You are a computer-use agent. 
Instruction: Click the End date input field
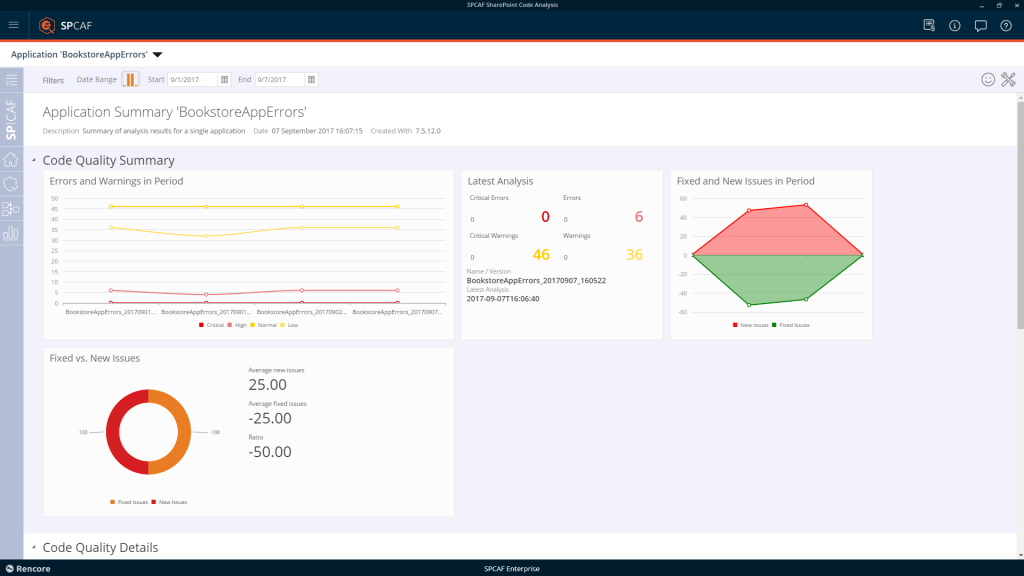coord(280,80)
